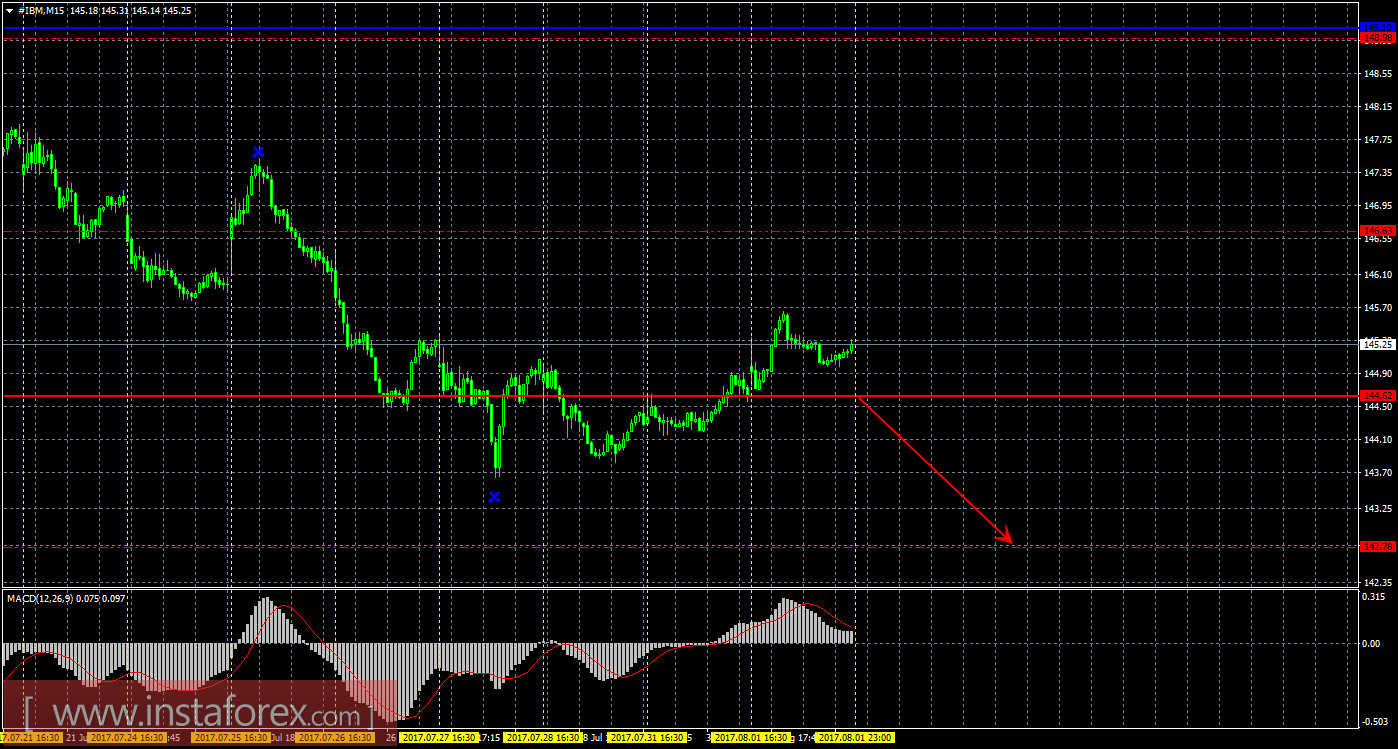Click the red 142.78 price level tag

point(1378,546)
